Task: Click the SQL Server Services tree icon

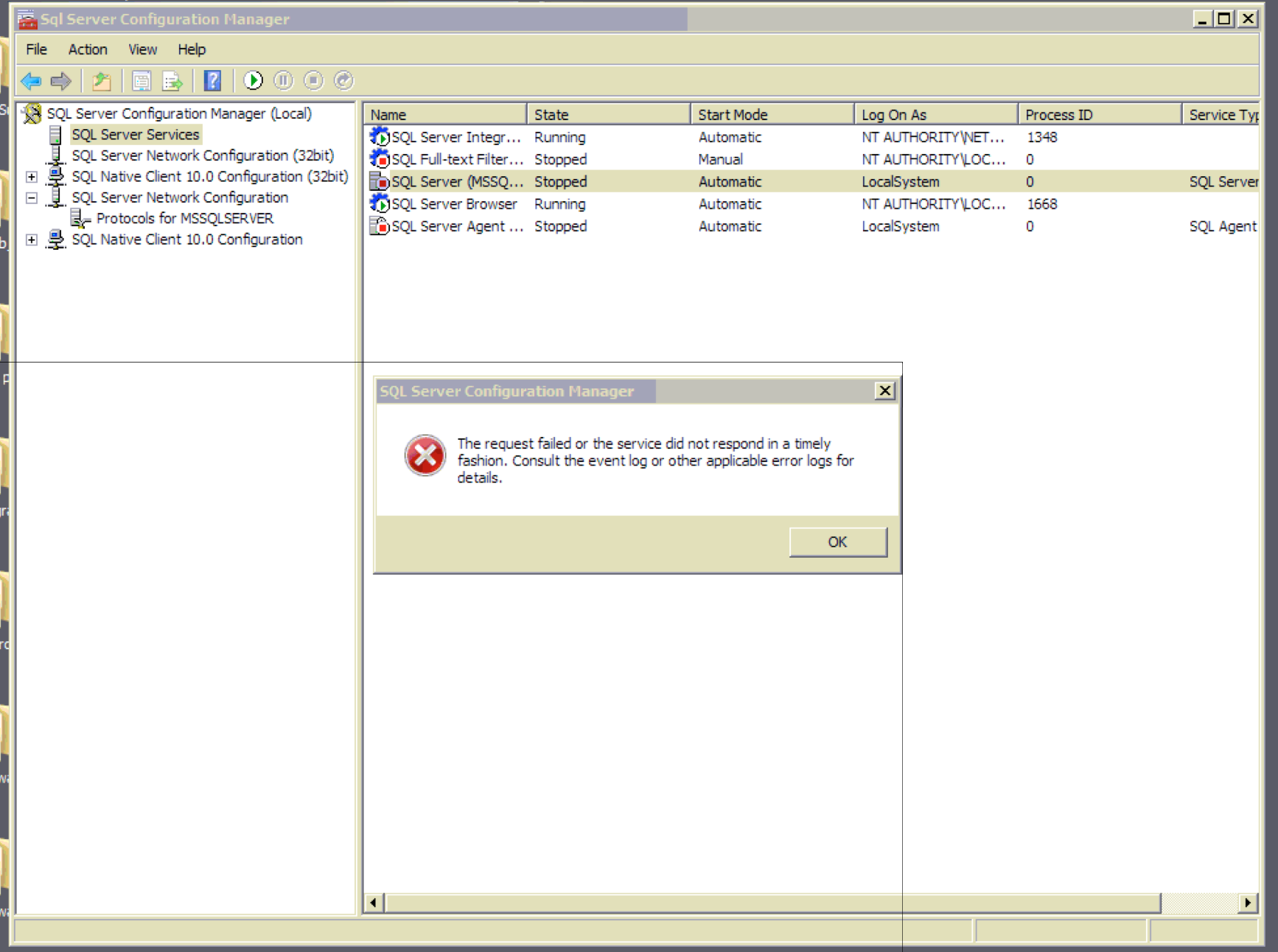Action: 55,135
